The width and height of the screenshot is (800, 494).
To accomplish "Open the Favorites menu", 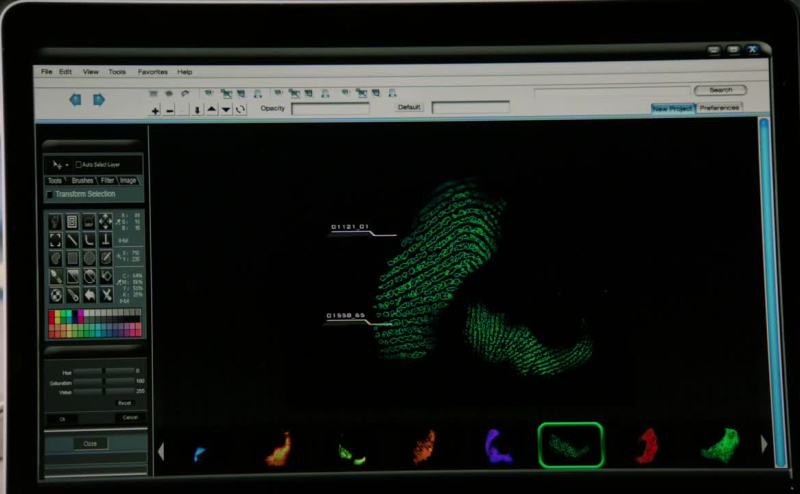I will [152, 72].
